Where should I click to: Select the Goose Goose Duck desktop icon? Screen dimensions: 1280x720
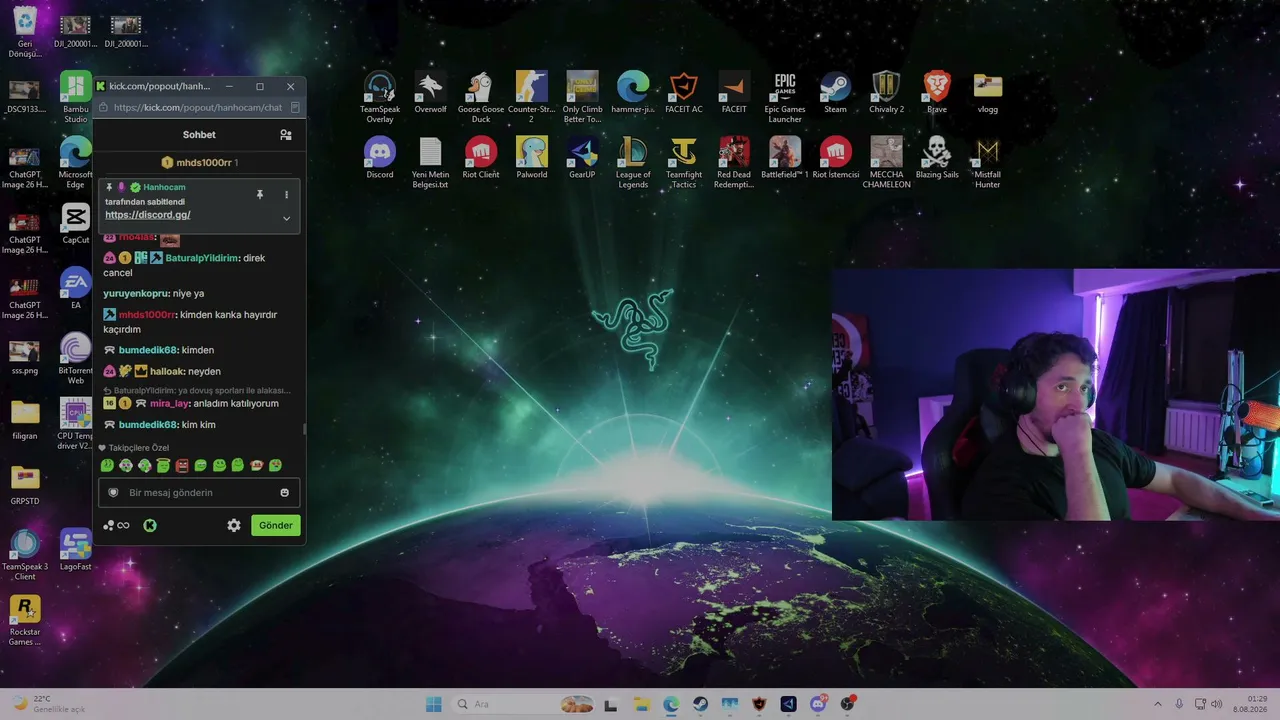click(x=481, y=97)
